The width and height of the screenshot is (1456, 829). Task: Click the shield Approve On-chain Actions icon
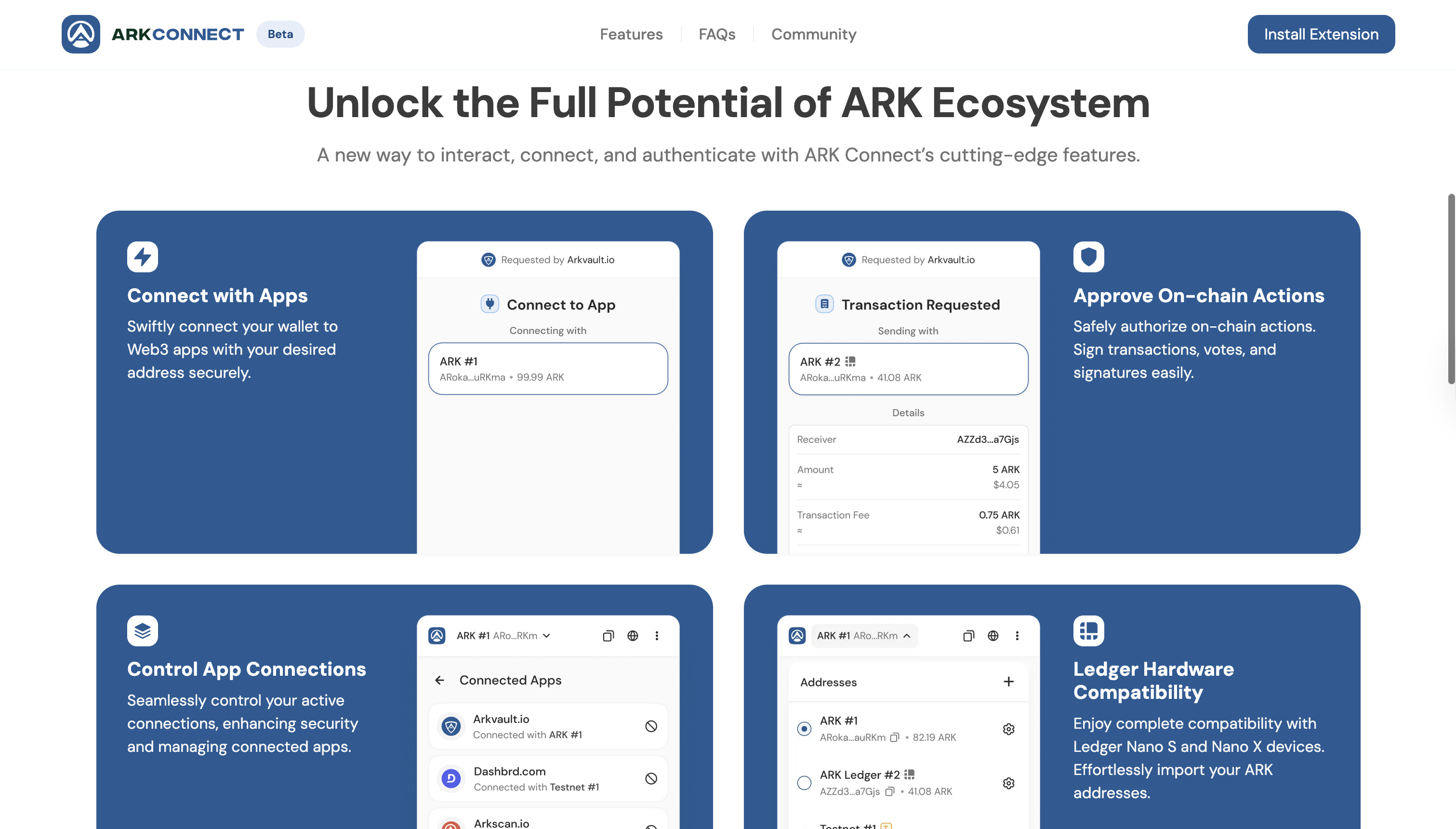[x=1088, y=257]
